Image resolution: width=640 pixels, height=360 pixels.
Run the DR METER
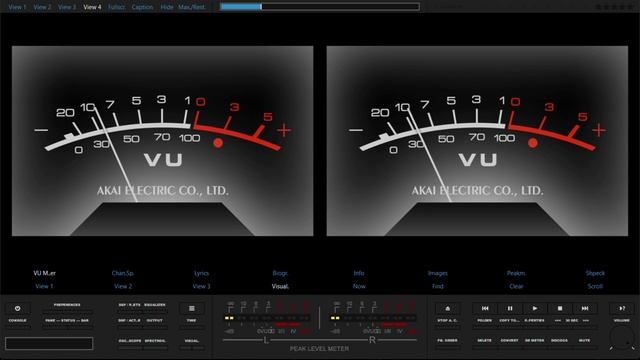click(535, 341)
